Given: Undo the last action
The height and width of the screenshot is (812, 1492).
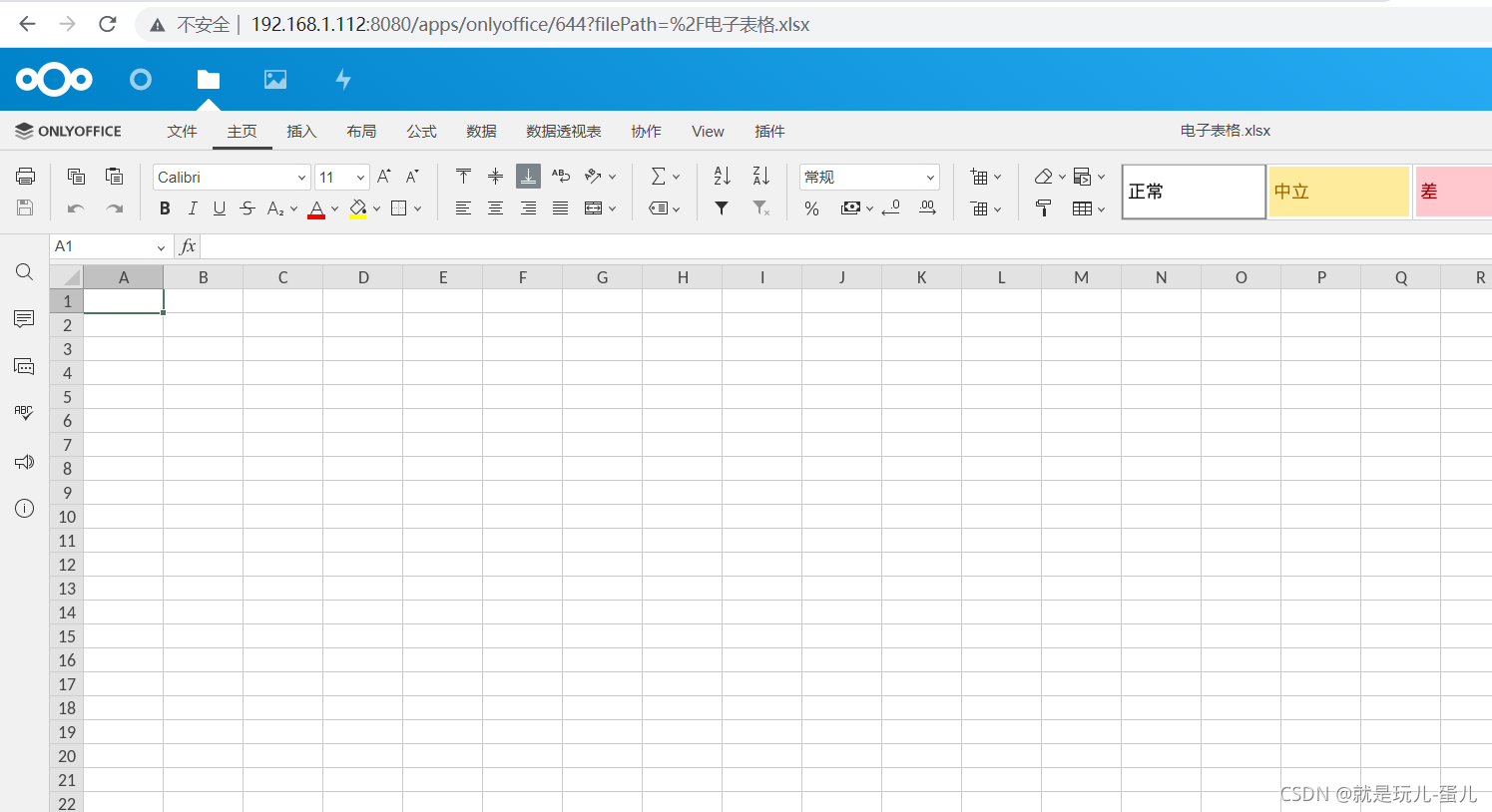Looking at the screenshot, I should pos(76,208).
